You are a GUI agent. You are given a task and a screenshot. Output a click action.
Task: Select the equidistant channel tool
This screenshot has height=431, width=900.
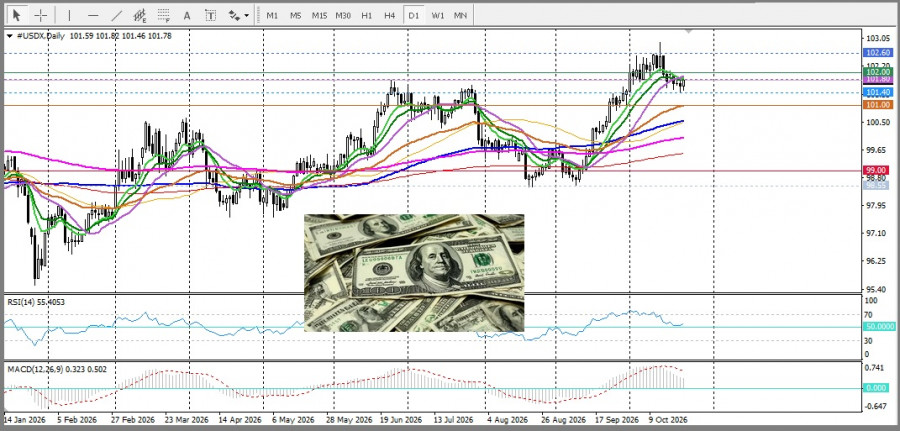[140, 15]
